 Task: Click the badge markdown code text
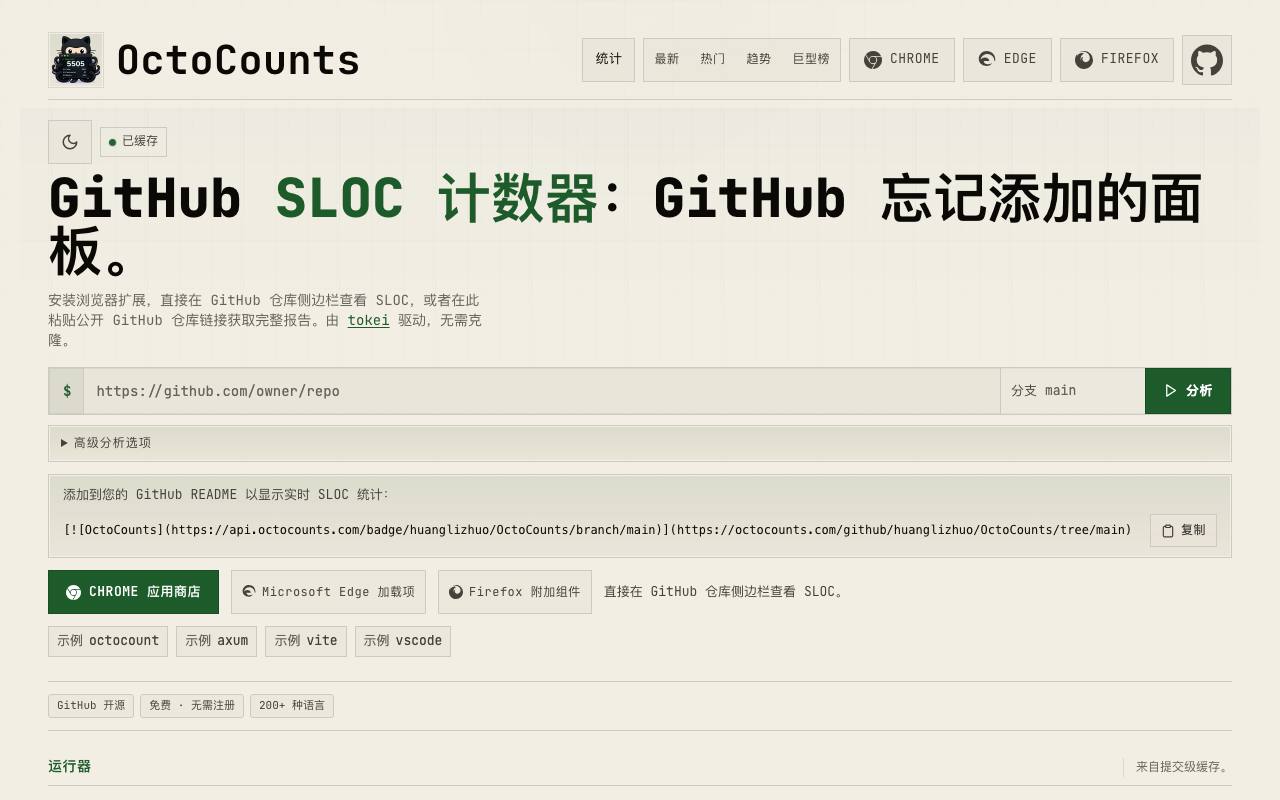598,530
